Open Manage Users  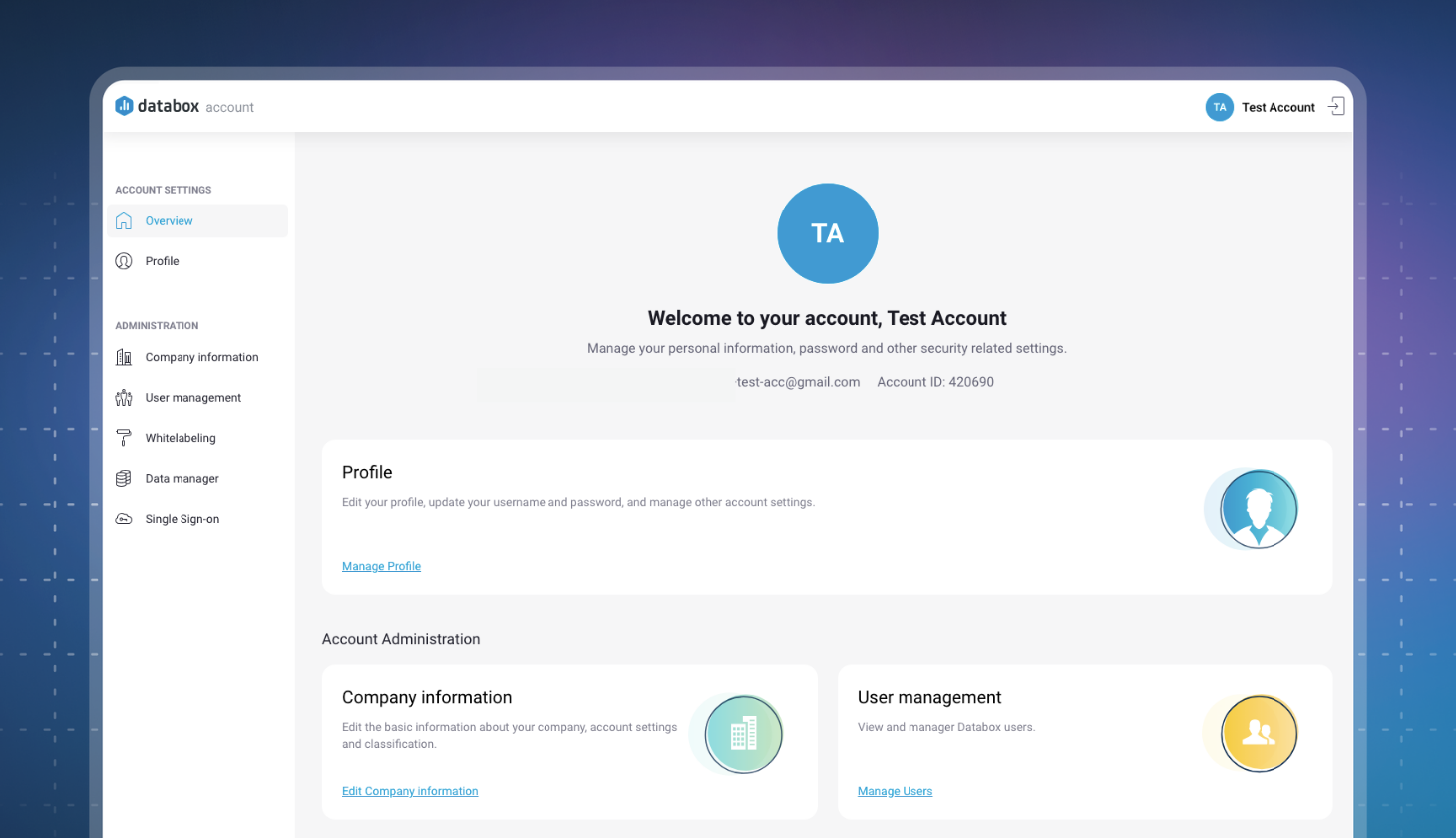pos(895,791)
